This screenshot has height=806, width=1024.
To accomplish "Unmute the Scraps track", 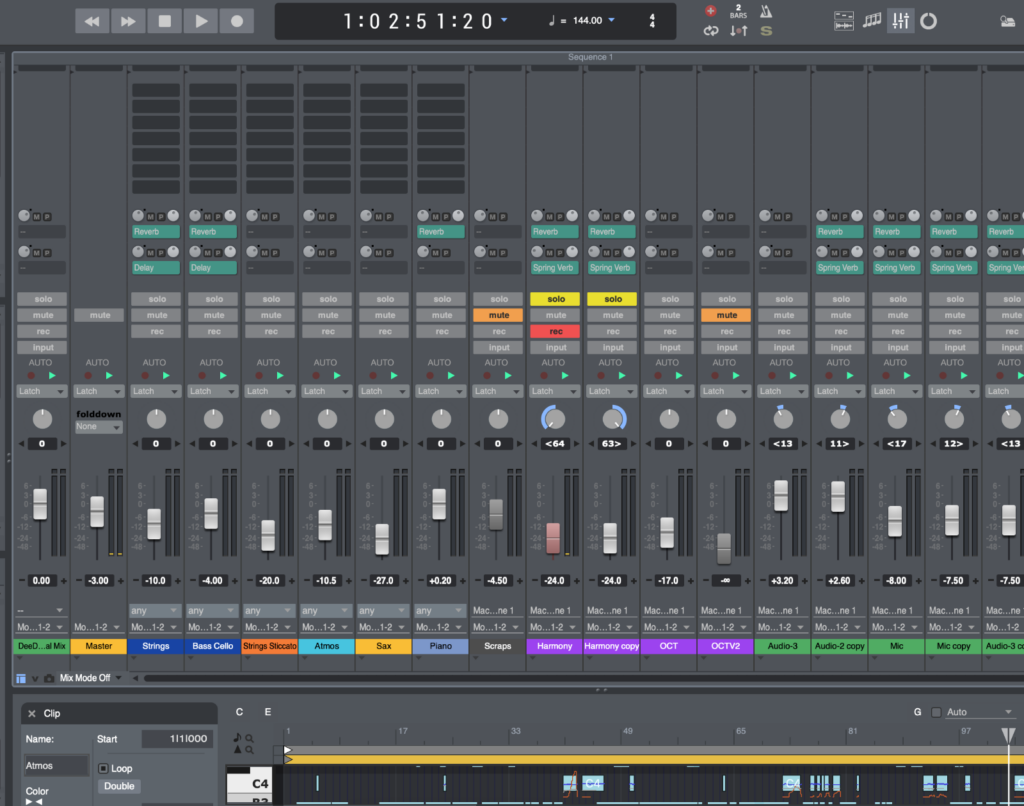I will 498,315.
